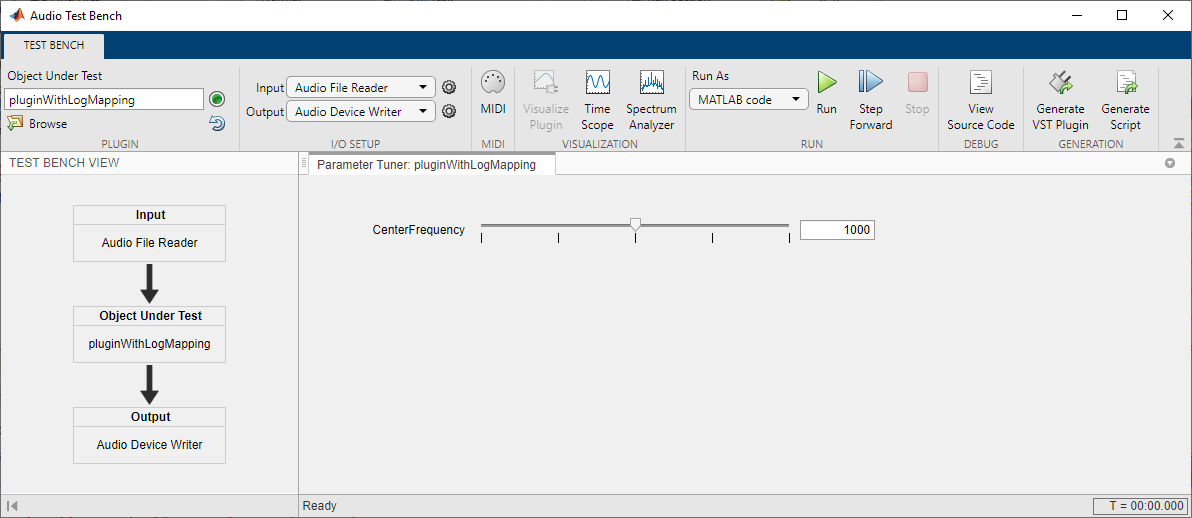Select the TEST BENCH tab
The image size is (1192, 518).
[x=53, y=46]
